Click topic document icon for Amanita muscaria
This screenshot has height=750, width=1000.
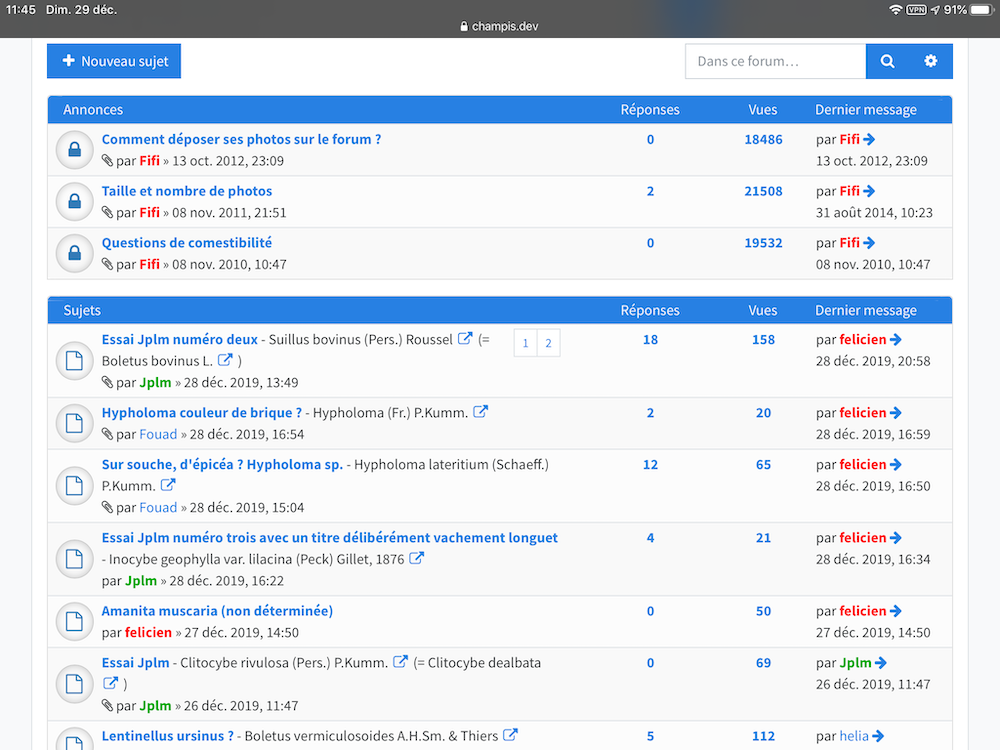click(x=74, y=622)
